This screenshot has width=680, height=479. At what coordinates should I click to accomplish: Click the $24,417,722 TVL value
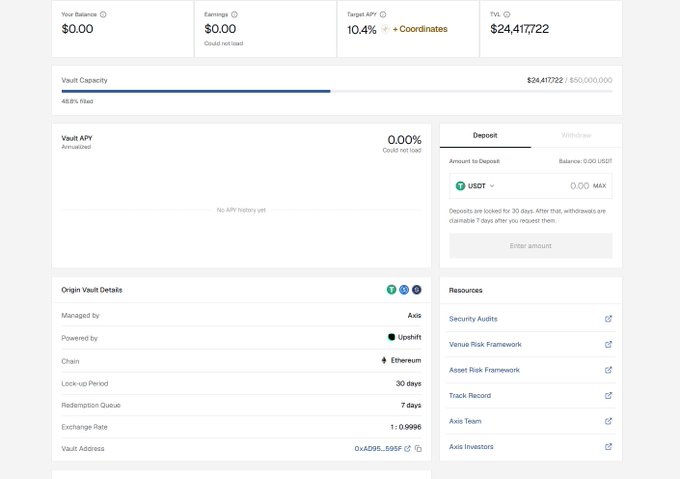click(520, 29)
